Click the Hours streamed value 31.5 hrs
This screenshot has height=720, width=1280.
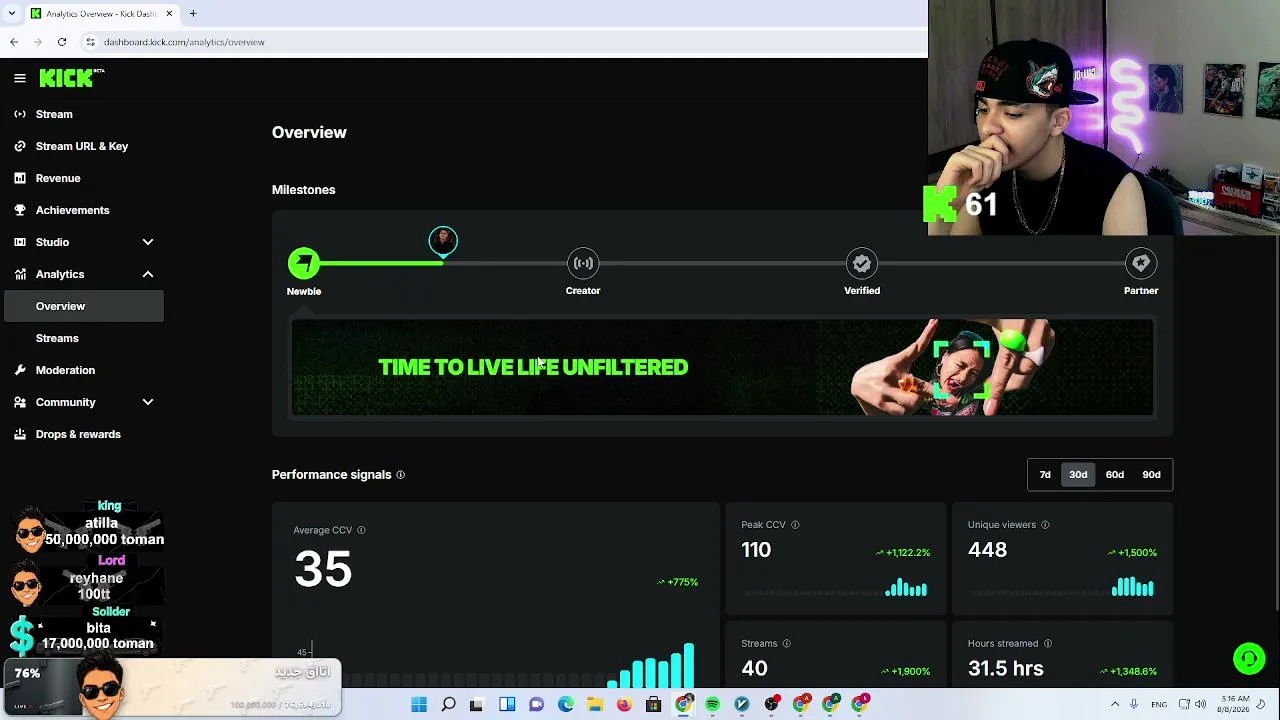1006,669
